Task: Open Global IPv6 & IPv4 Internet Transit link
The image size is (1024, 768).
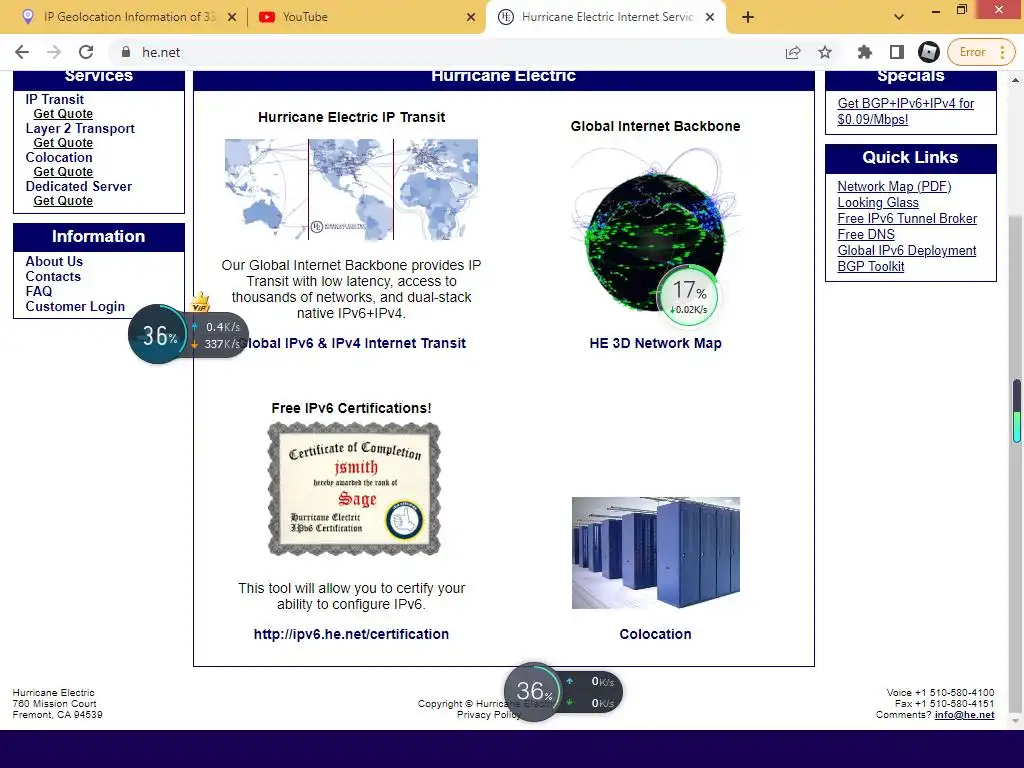Action: (351, 344)
